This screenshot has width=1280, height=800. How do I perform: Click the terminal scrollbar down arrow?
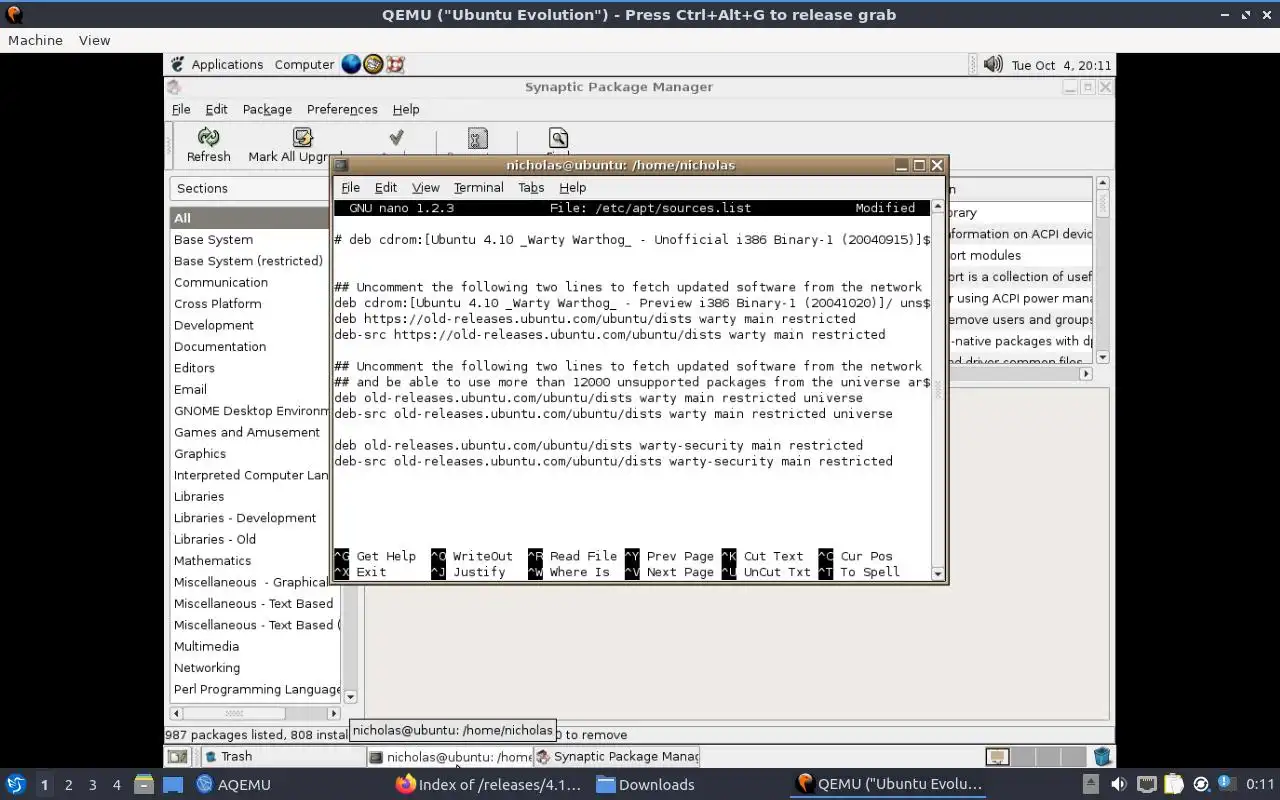(x=938, y=573)
